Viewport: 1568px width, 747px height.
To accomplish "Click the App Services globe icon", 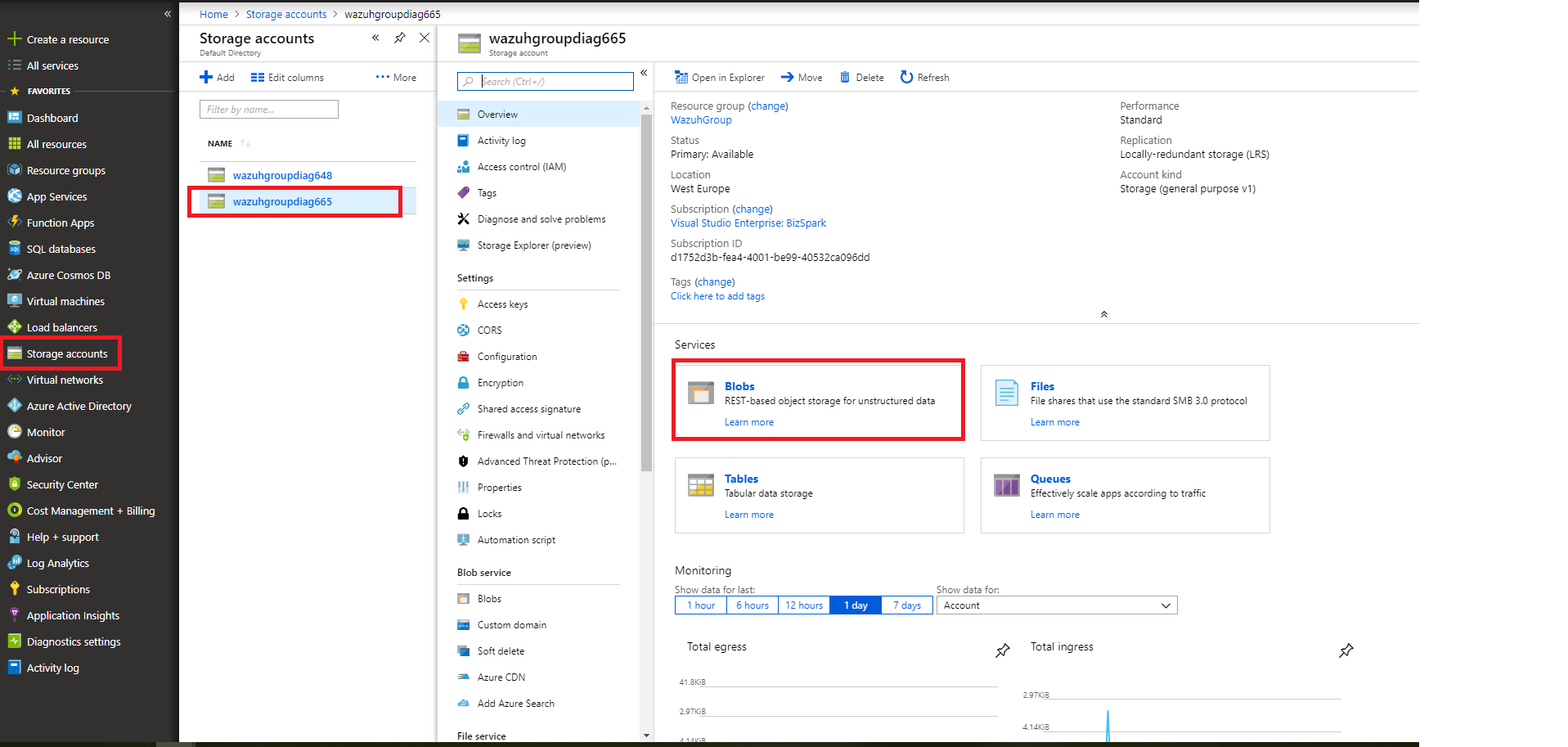I will [x=14, y=196].
